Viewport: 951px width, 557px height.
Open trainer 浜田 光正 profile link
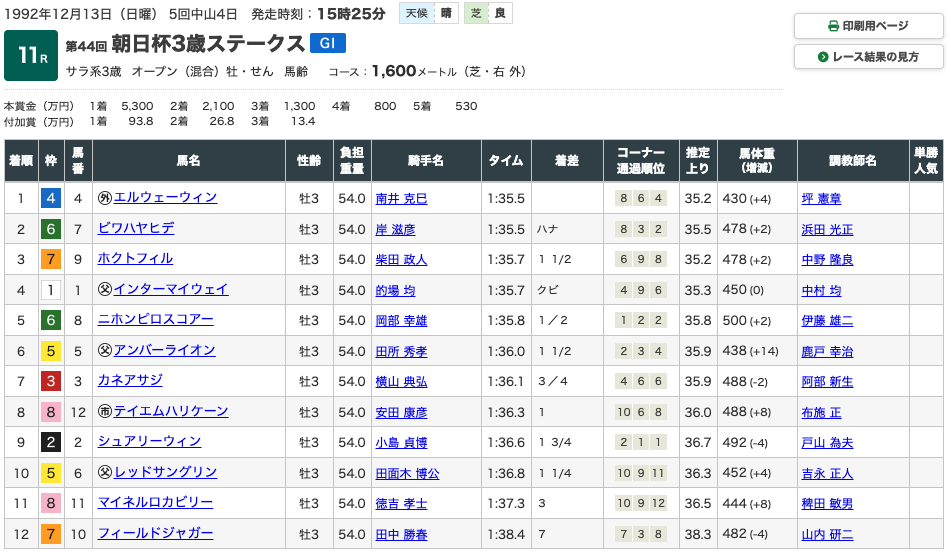click(827, 230)
